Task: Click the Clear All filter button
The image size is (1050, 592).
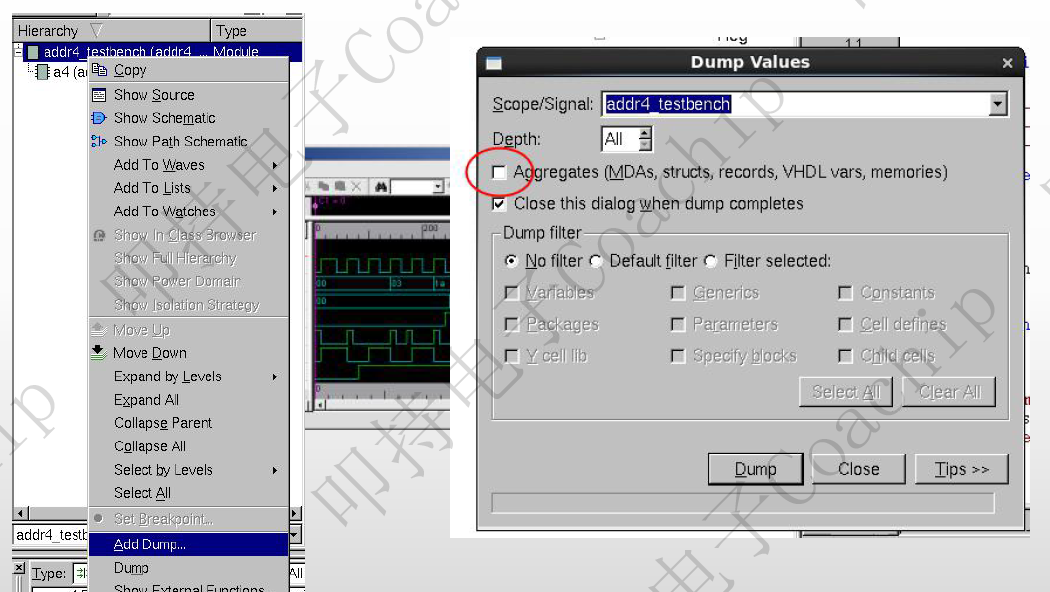Action: [x=949, y=392]
